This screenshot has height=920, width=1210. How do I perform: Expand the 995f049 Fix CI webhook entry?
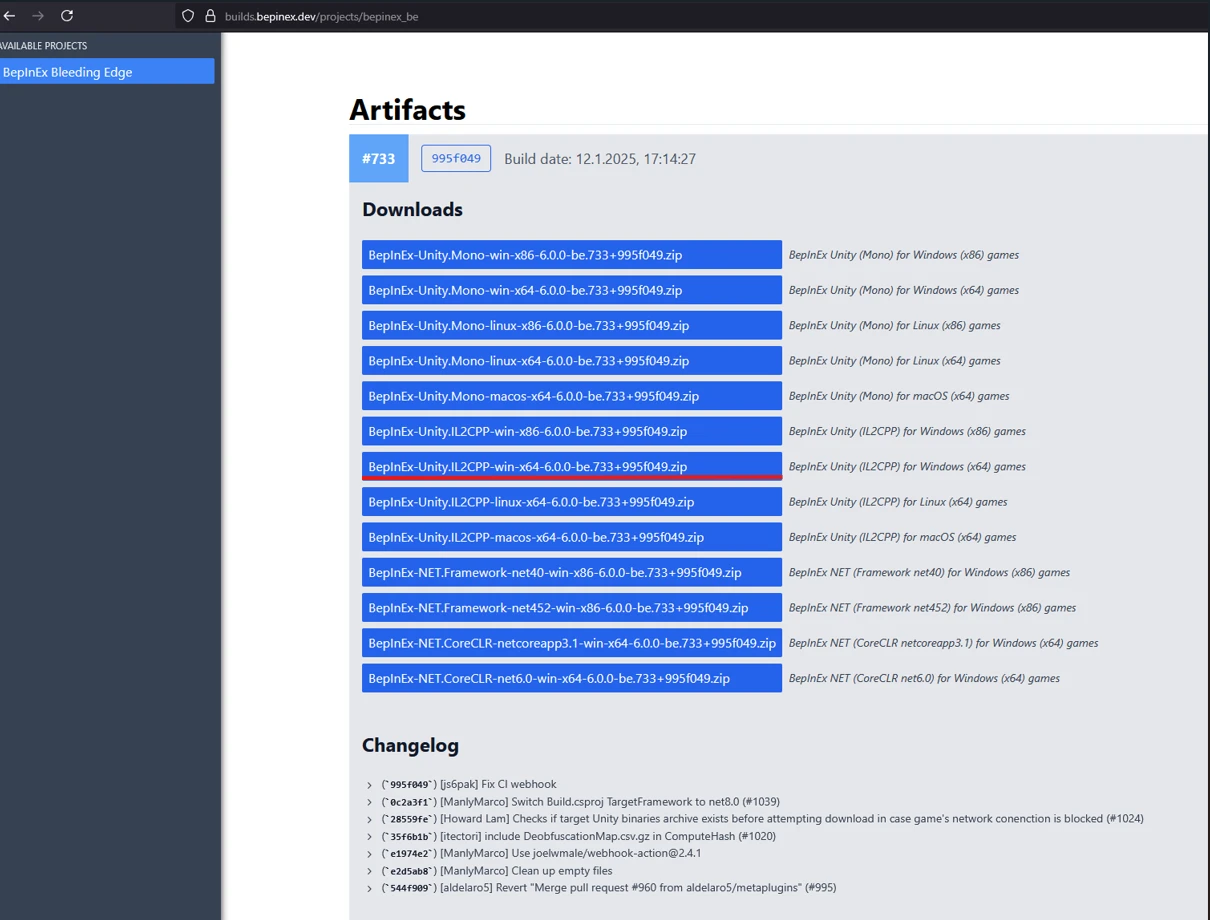pos(369,785)
